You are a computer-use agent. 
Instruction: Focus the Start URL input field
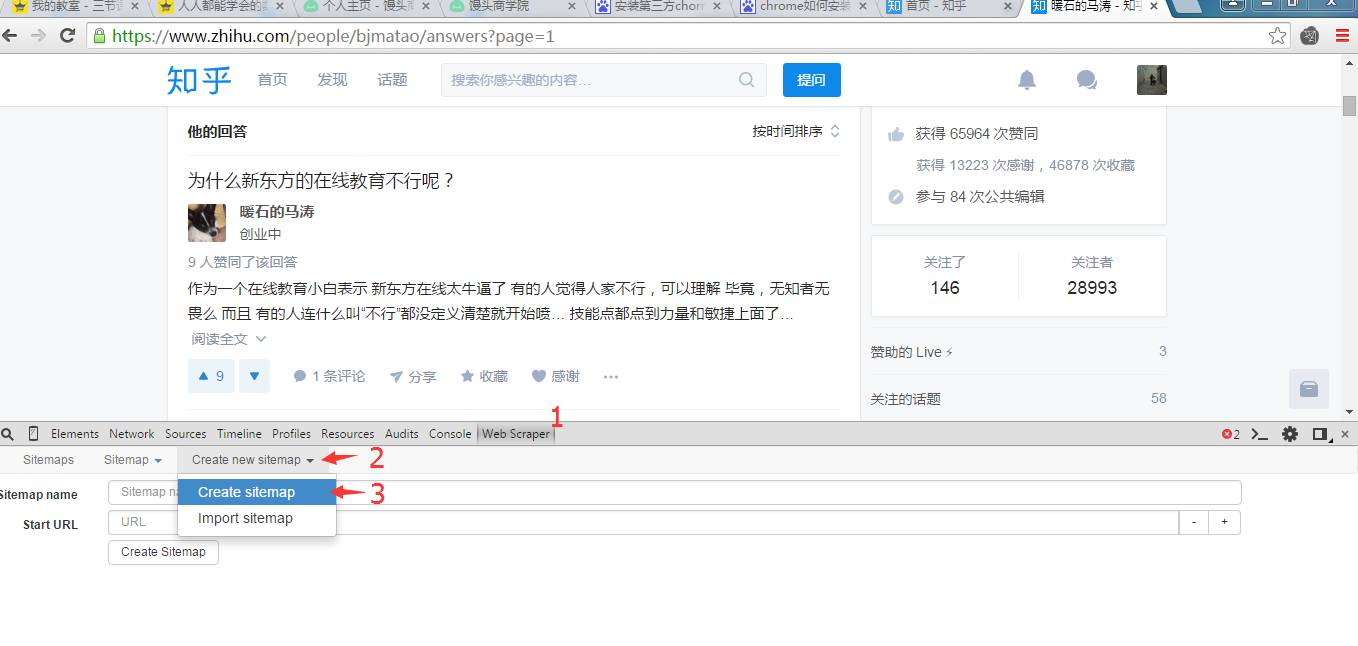click(x=644, y=522)
